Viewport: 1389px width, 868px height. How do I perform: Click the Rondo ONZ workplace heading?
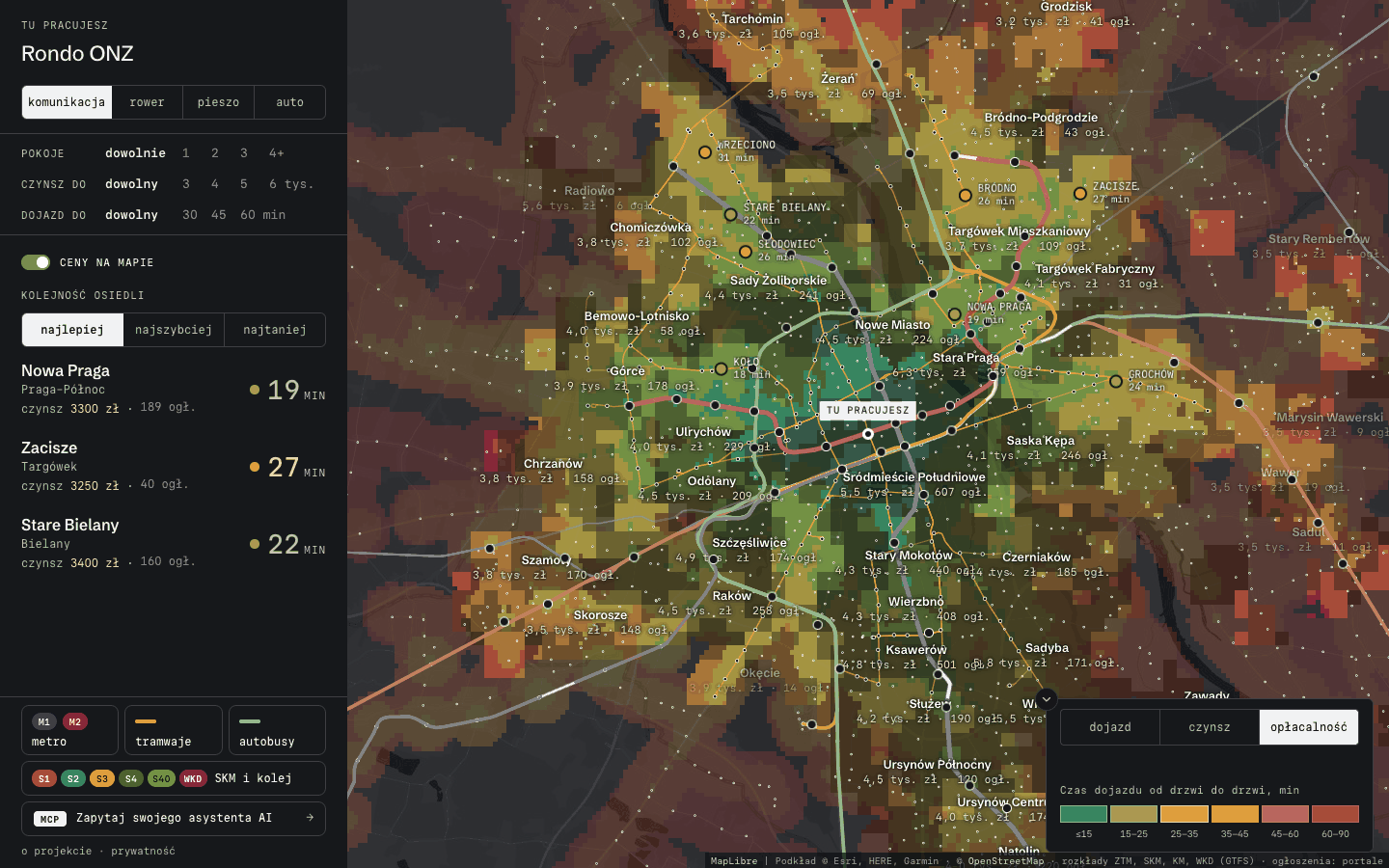pos(77,54)
